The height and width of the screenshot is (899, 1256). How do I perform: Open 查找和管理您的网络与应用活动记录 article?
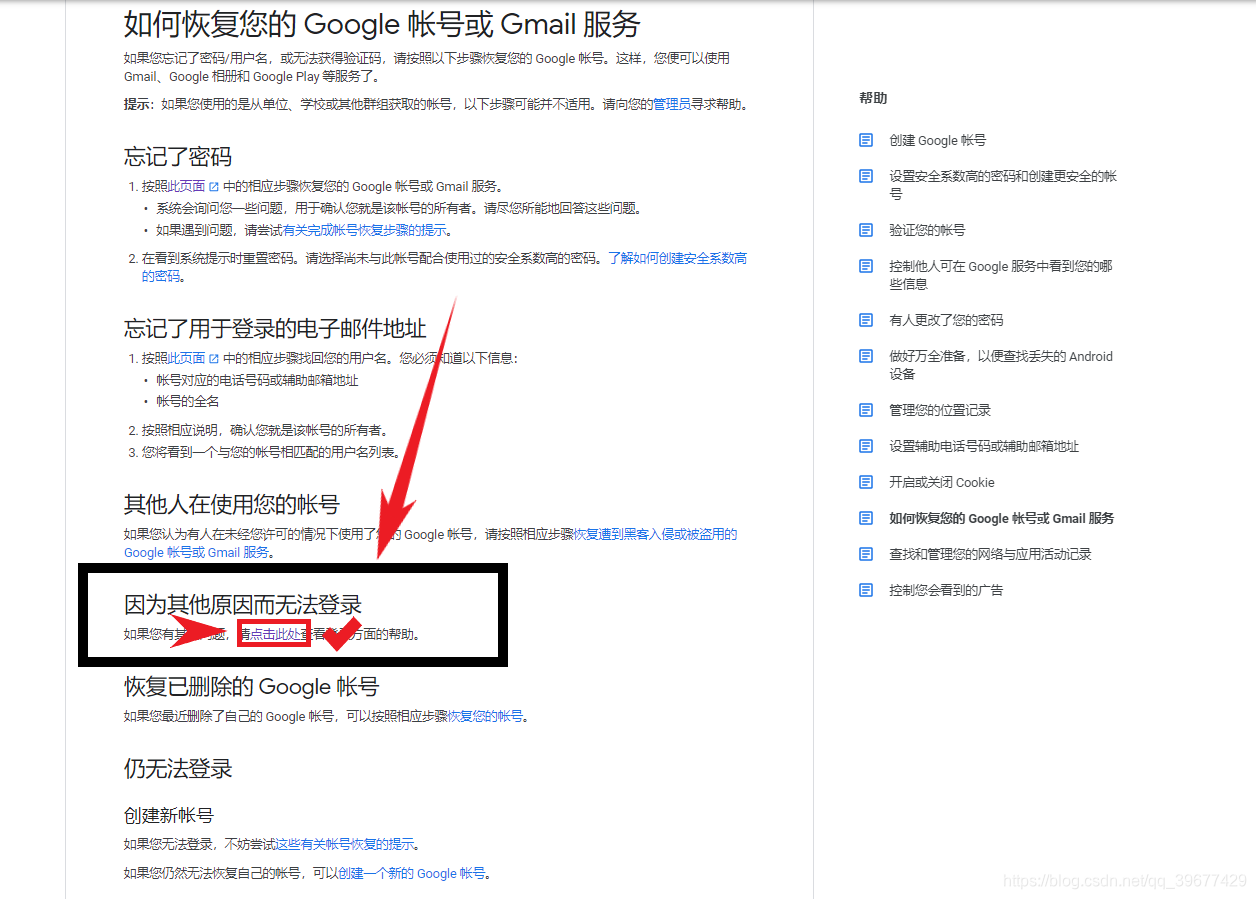pyautogui.click(x=990, y=555)
